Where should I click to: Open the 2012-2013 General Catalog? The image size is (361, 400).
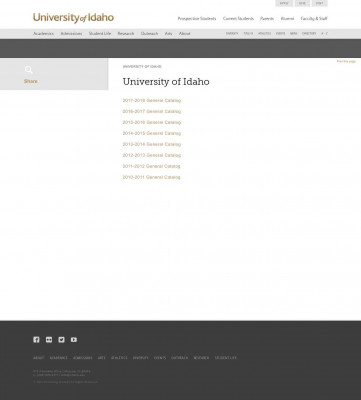[x=152, y=155]
